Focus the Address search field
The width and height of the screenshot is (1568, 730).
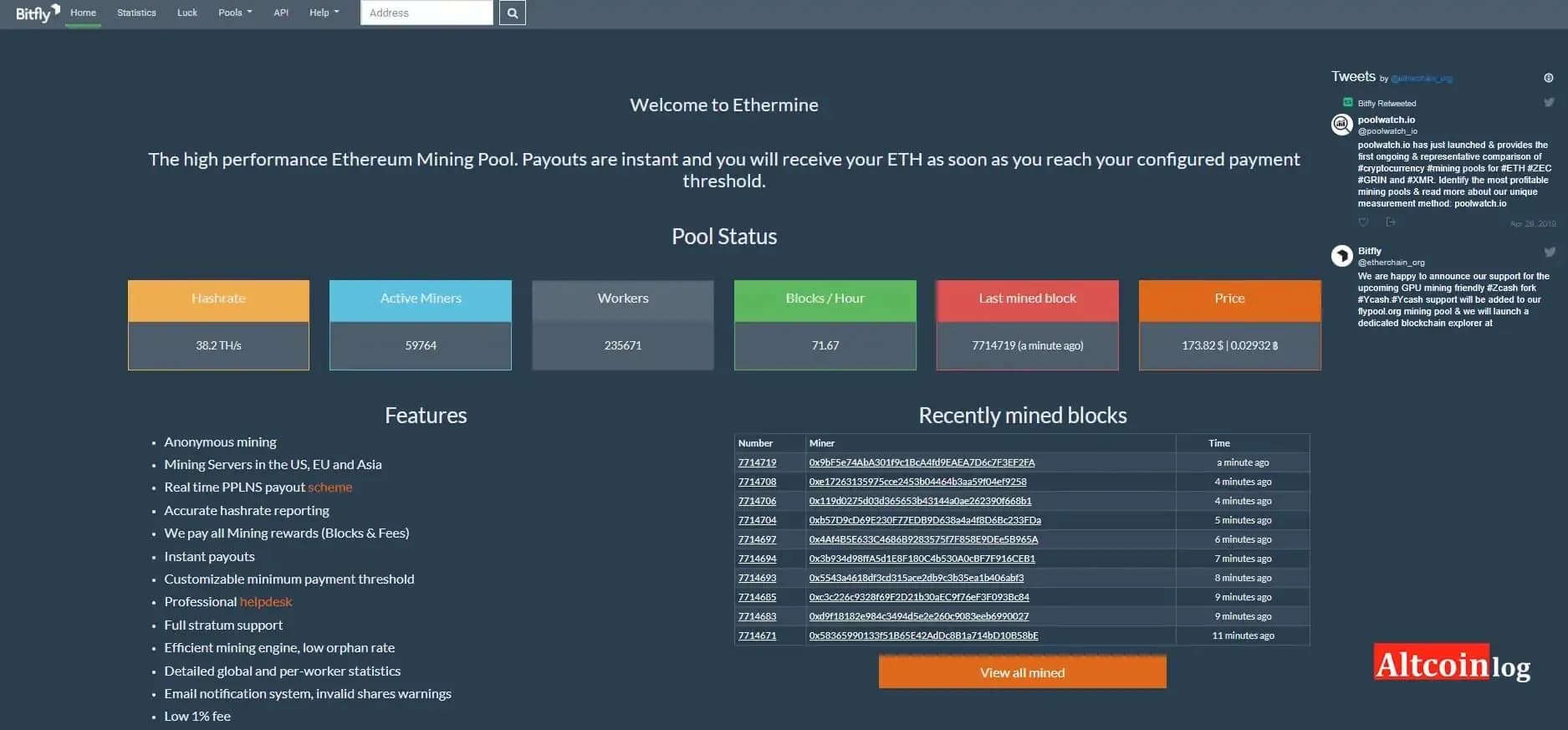point(426,13)
